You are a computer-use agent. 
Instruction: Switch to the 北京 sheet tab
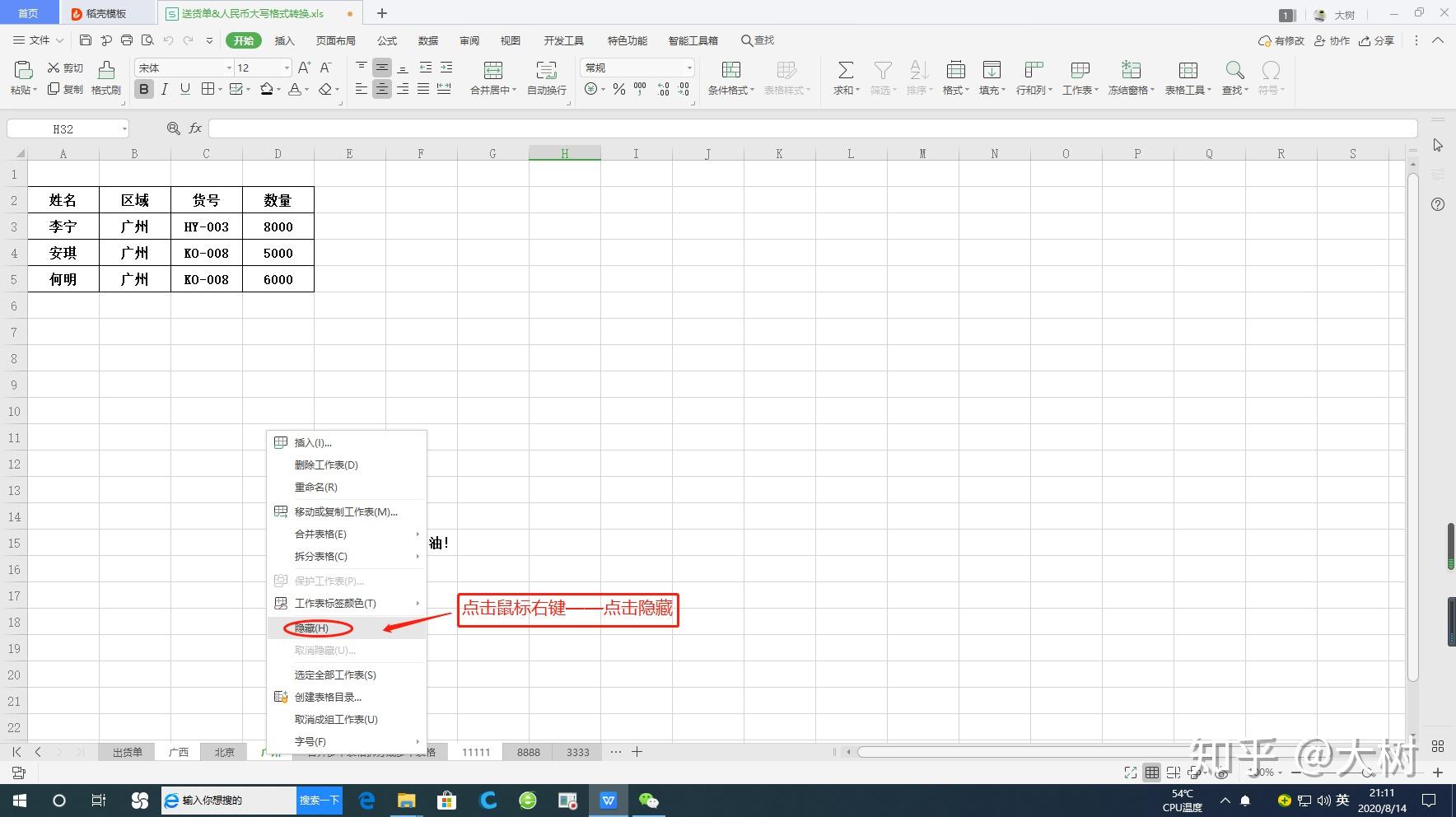pos(225,752)
